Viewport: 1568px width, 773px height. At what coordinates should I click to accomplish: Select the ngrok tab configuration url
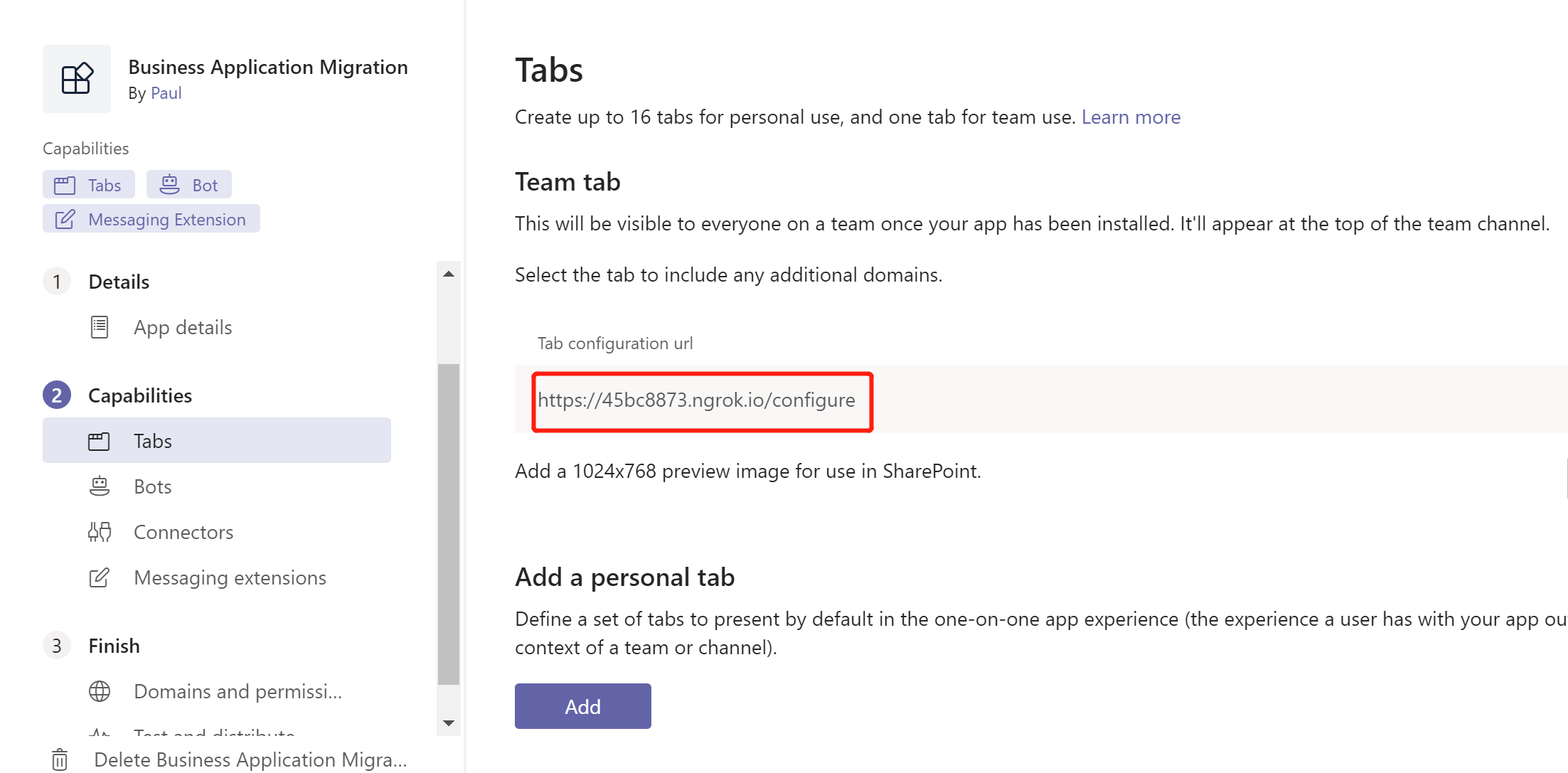click(x=696, y=400)
